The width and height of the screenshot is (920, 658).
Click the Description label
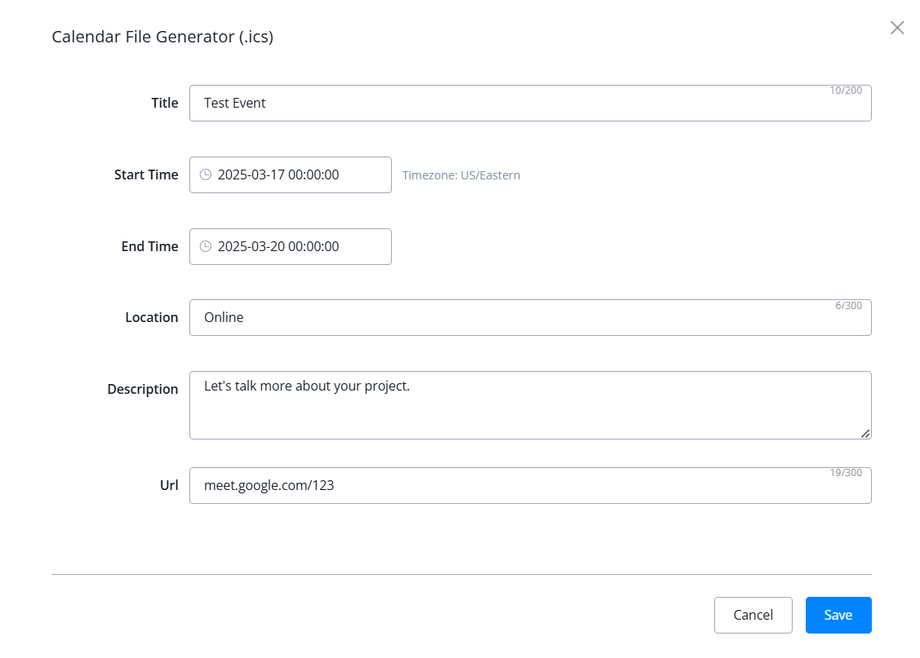[142, 390]
